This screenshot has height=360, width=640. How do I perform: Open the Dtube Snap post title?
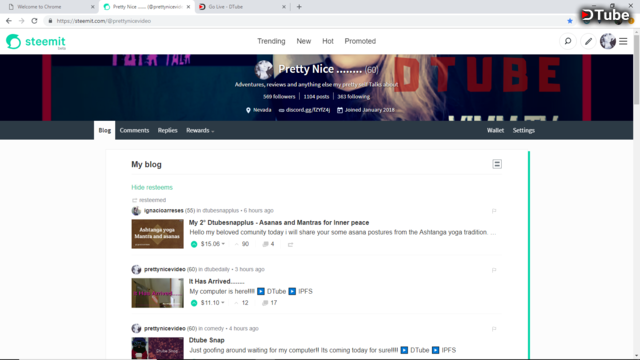click(207, 340)
